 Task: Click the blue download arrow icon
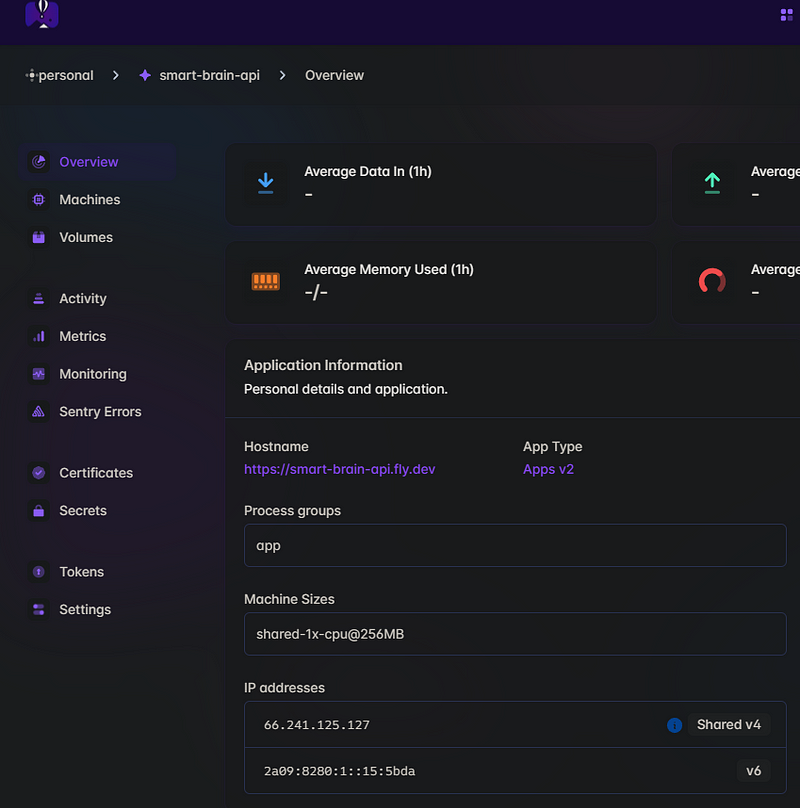tap(265, 183)
